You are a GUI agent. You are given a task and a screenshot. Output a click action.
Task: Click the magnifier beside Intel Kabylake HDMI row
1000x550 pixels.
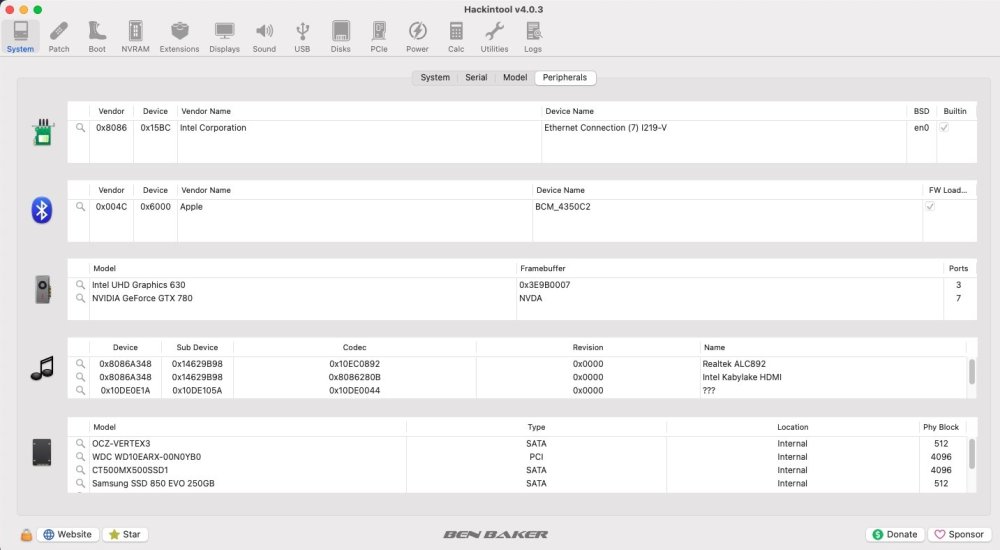80,377
